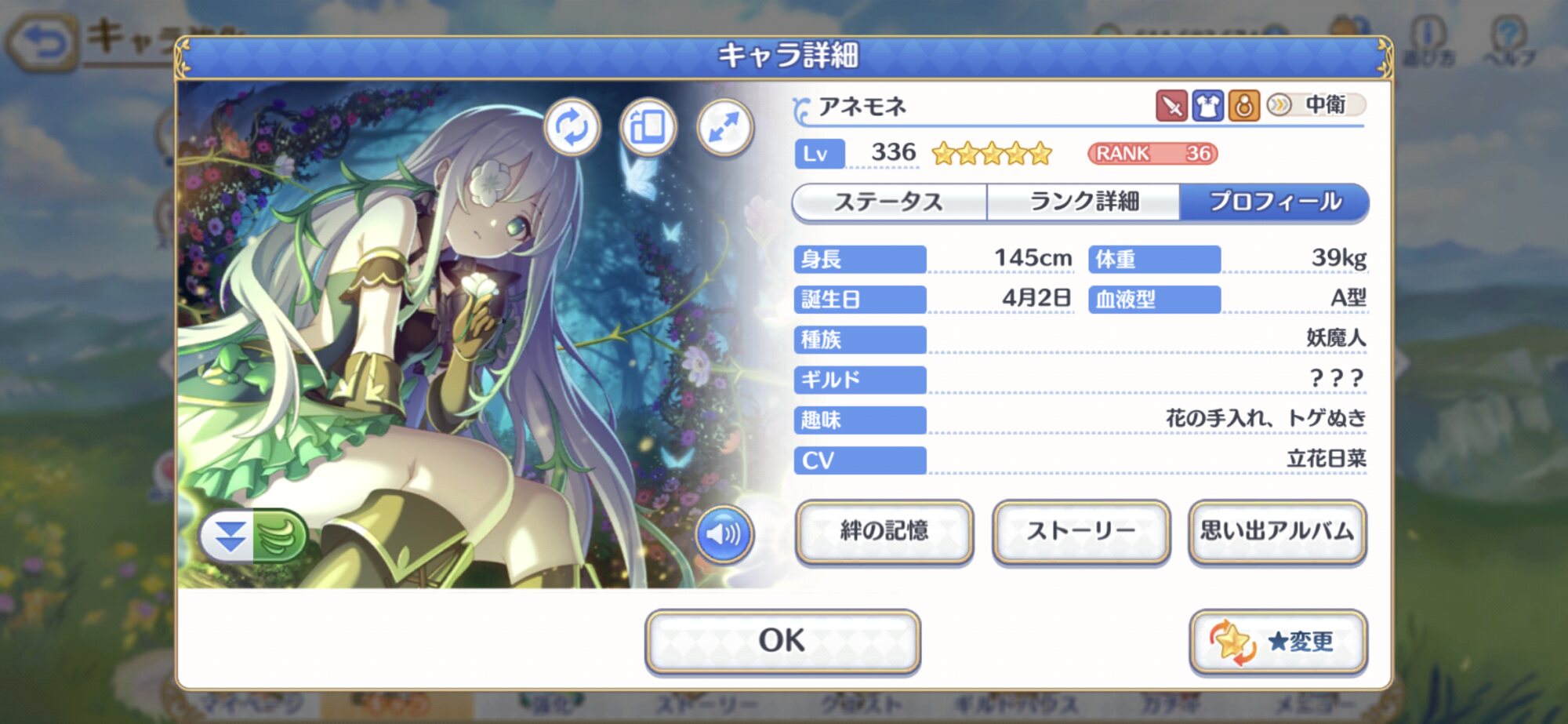
Task: Open 思い出アルバム
Action: pos(1278,532)
